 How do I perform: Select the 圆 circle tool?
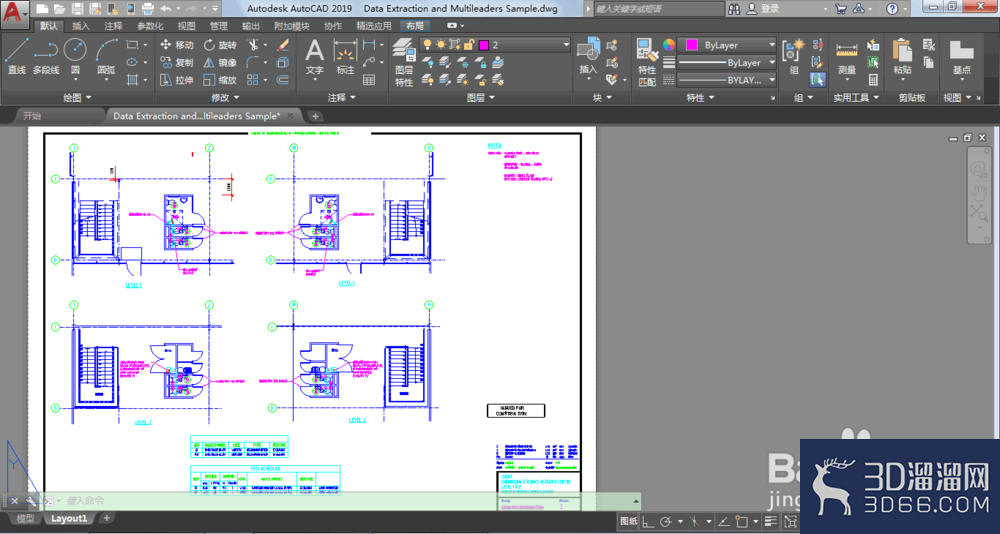(x=75, y=57)
